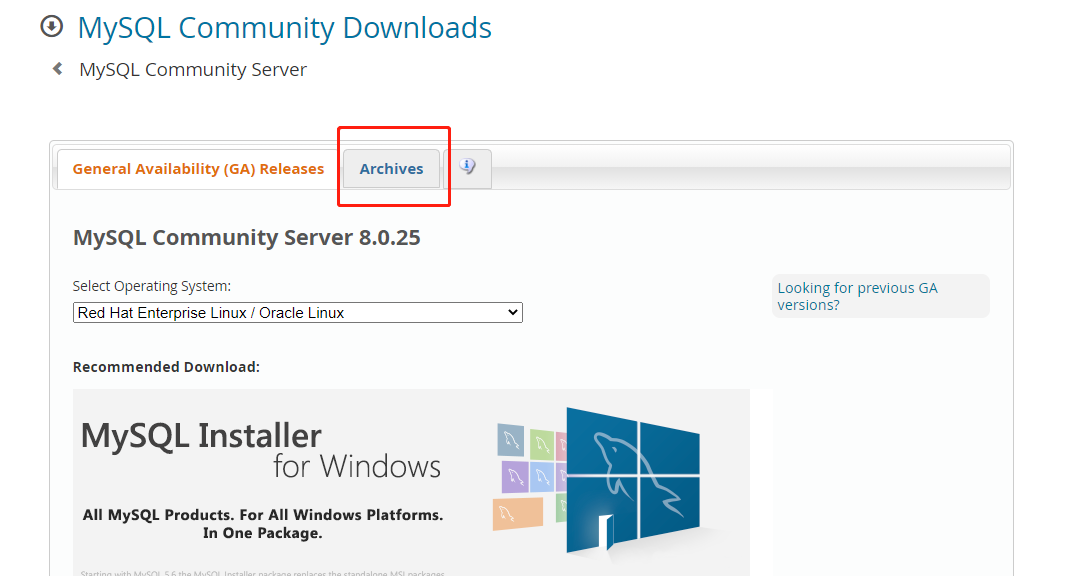Screen dimensions: 1080x576
Task: Go back to MySQL Community Server breadcrumb
Action: [x=193, y=70]
